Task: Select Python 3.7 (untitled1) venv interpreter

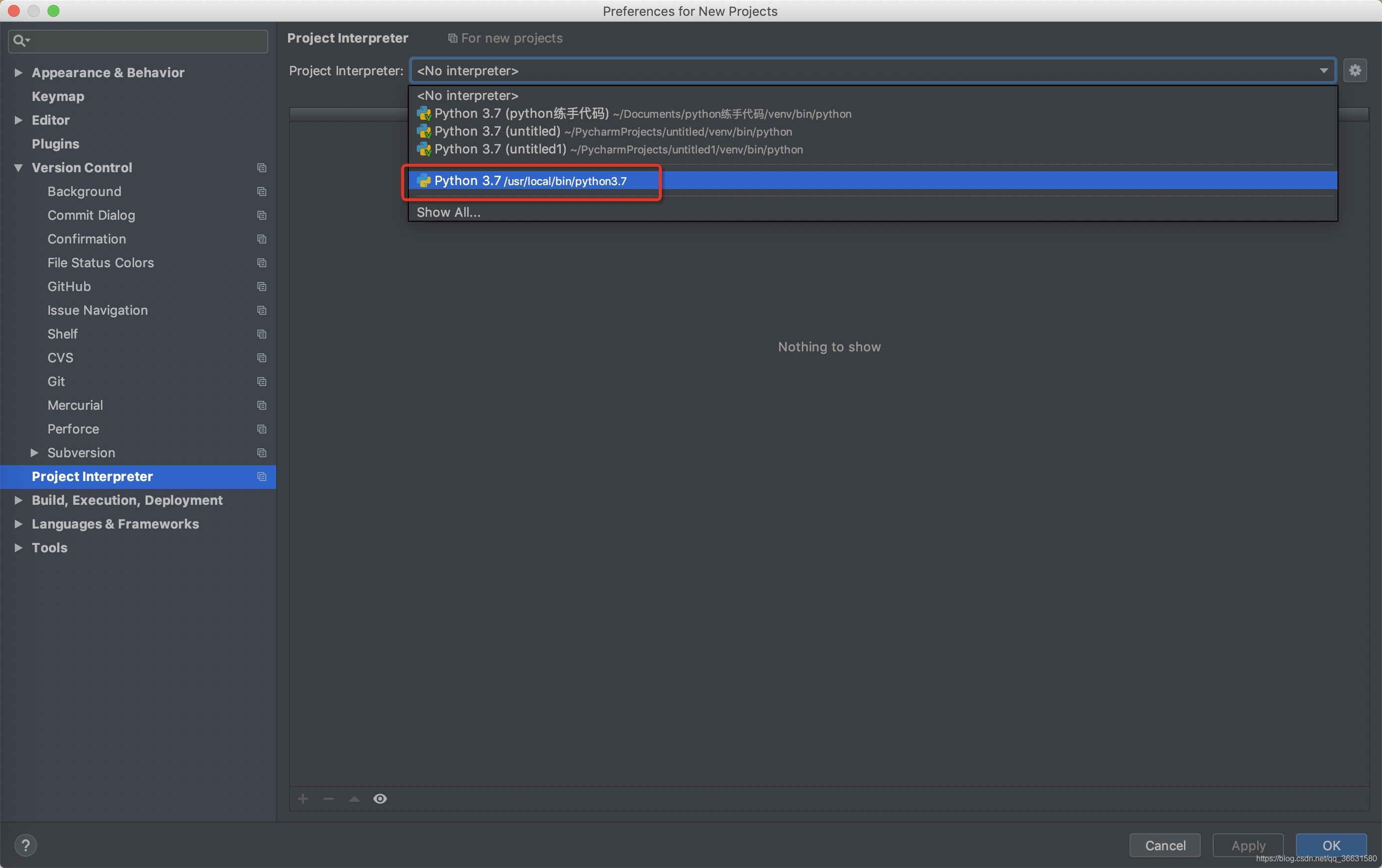Action: tap(618, 149)
